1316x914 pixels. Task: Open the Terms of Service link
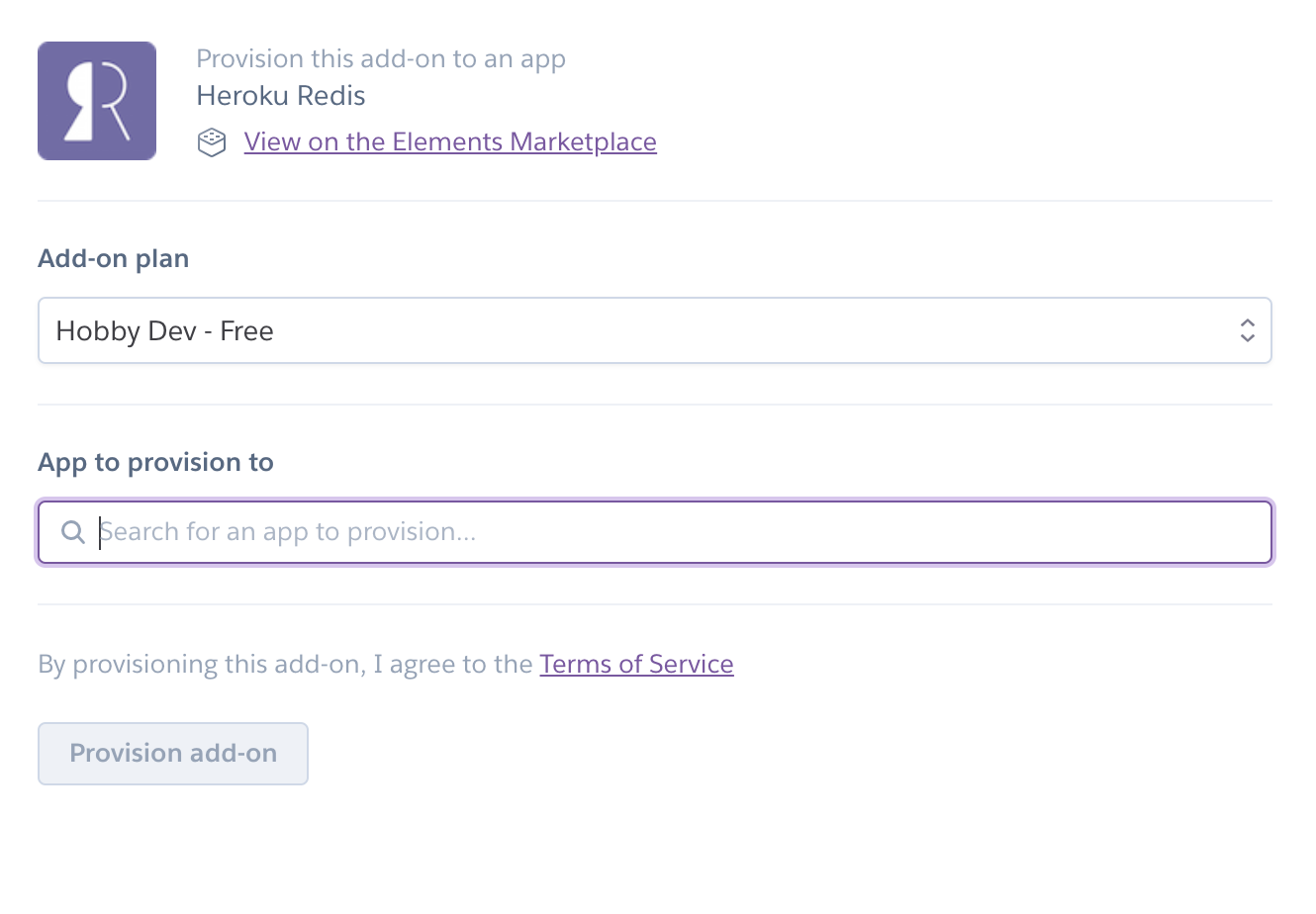[635, 664]
